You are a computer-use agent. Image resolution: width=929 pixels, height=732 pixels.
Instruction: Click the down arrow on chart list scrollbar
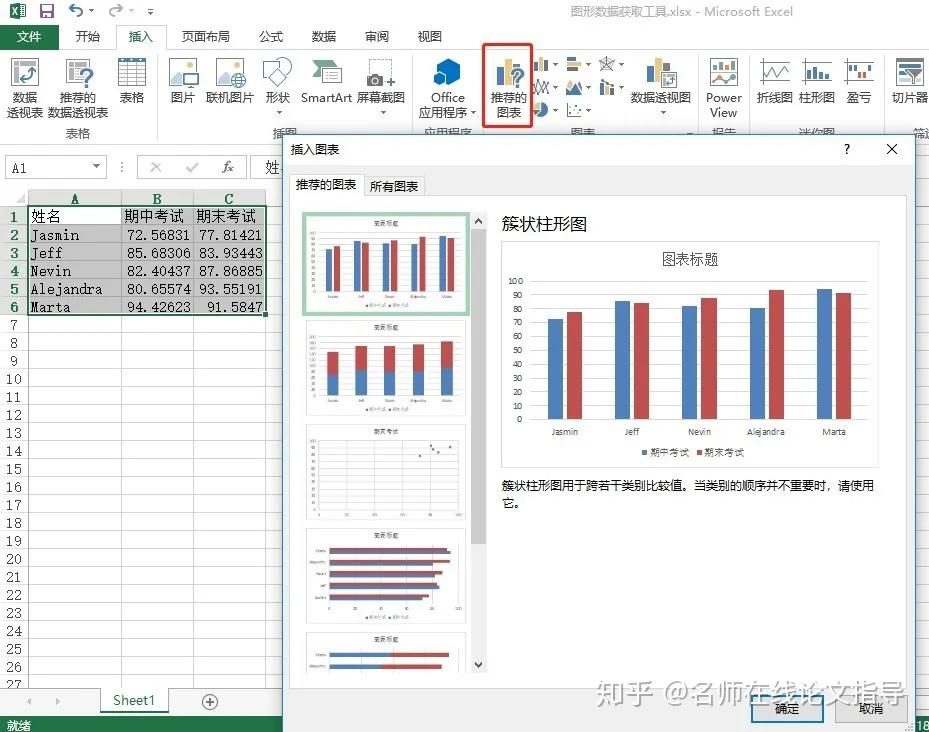[477, 664]
